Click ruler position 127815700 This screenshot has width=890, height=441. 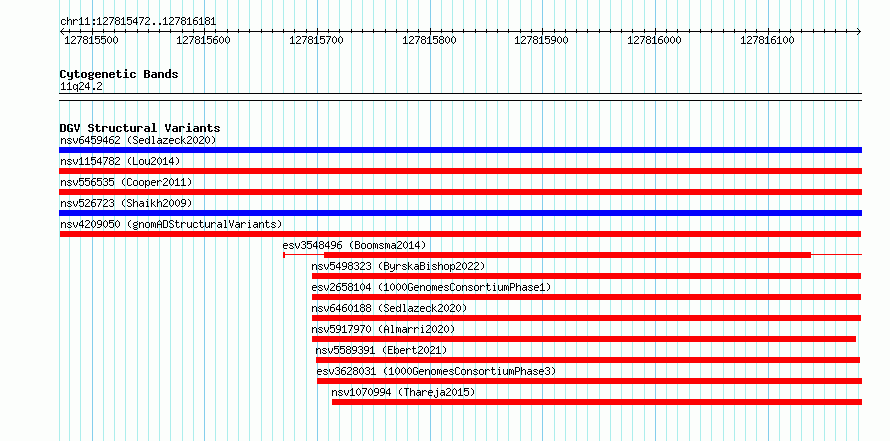pos(316,40)
